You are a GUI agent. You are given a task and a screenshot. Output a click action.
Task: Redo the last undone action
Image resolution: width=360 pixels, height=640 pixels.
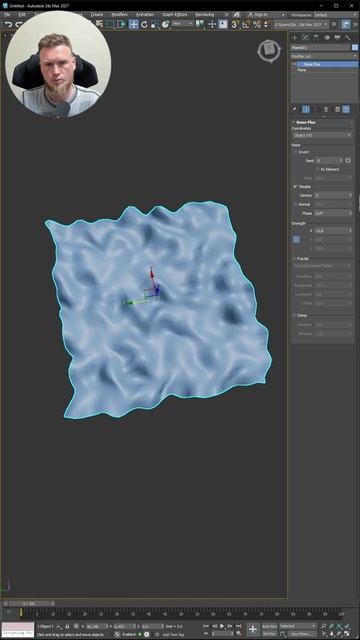18,25
